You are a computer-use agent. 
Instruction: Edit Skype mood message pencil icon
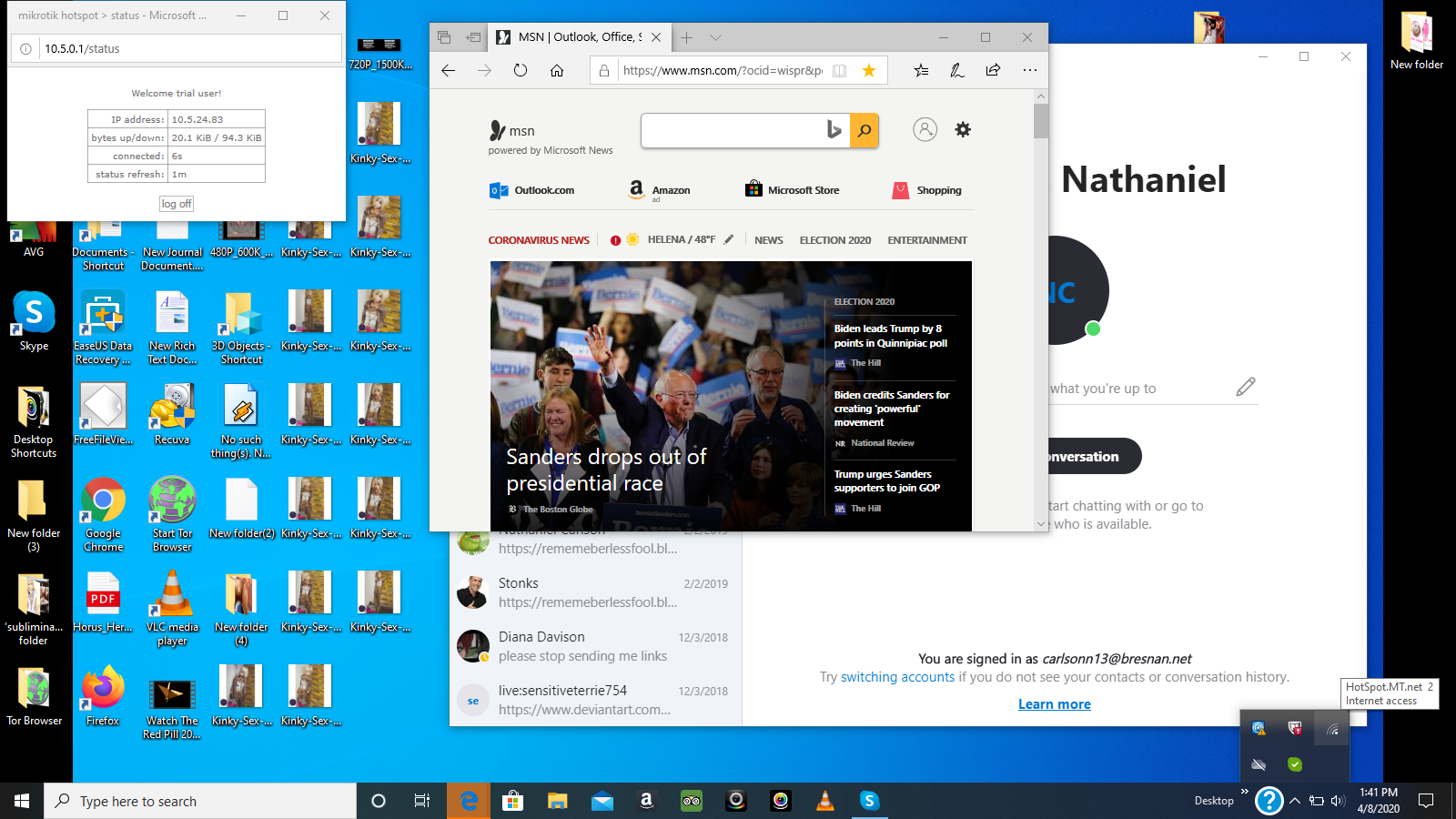[x=1246, y=388]
